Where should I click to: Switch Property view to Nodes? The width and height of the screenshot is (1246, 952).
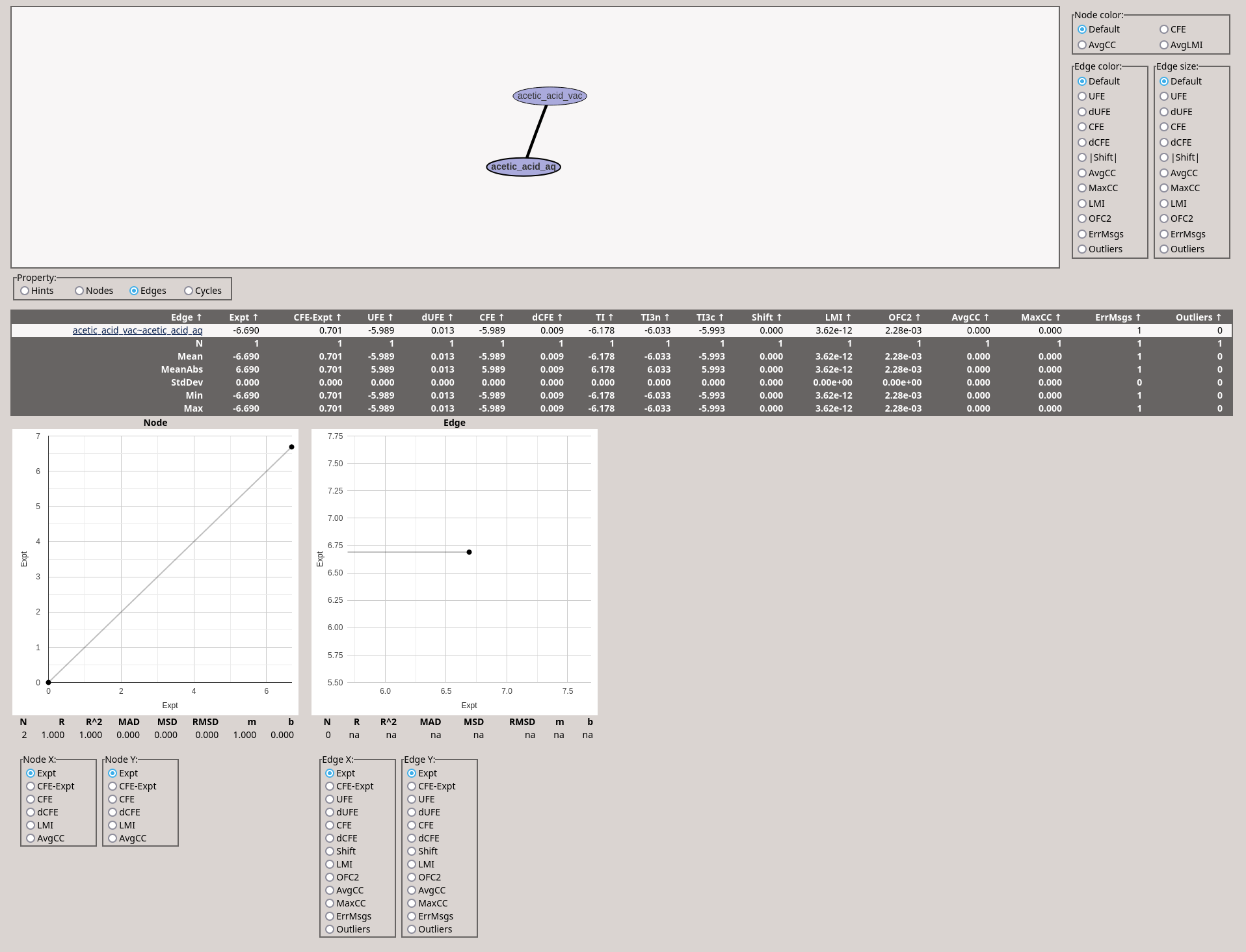click(x=79, y=291)
